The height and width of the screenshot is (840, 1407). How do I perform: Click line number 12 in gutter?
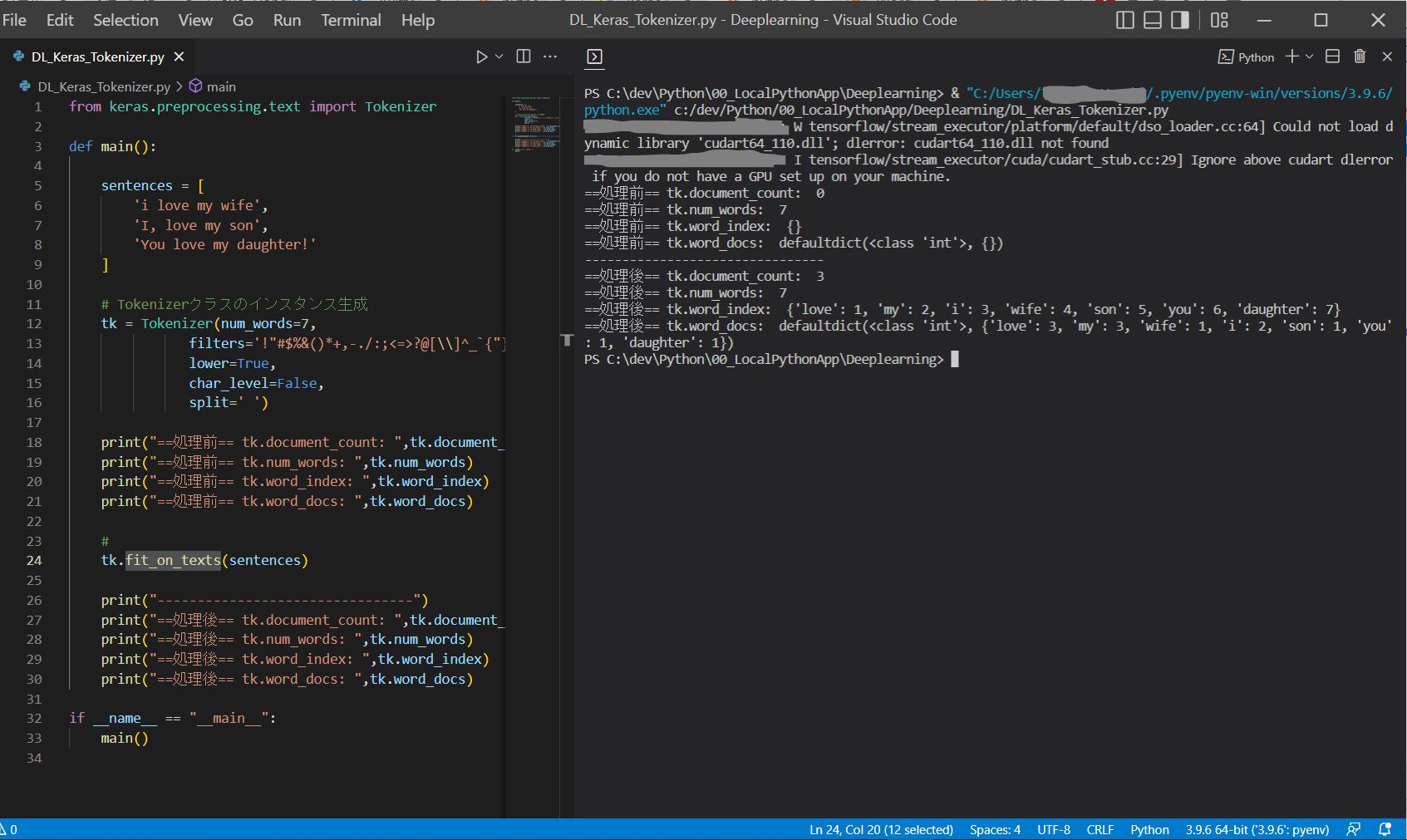[34, 323]
